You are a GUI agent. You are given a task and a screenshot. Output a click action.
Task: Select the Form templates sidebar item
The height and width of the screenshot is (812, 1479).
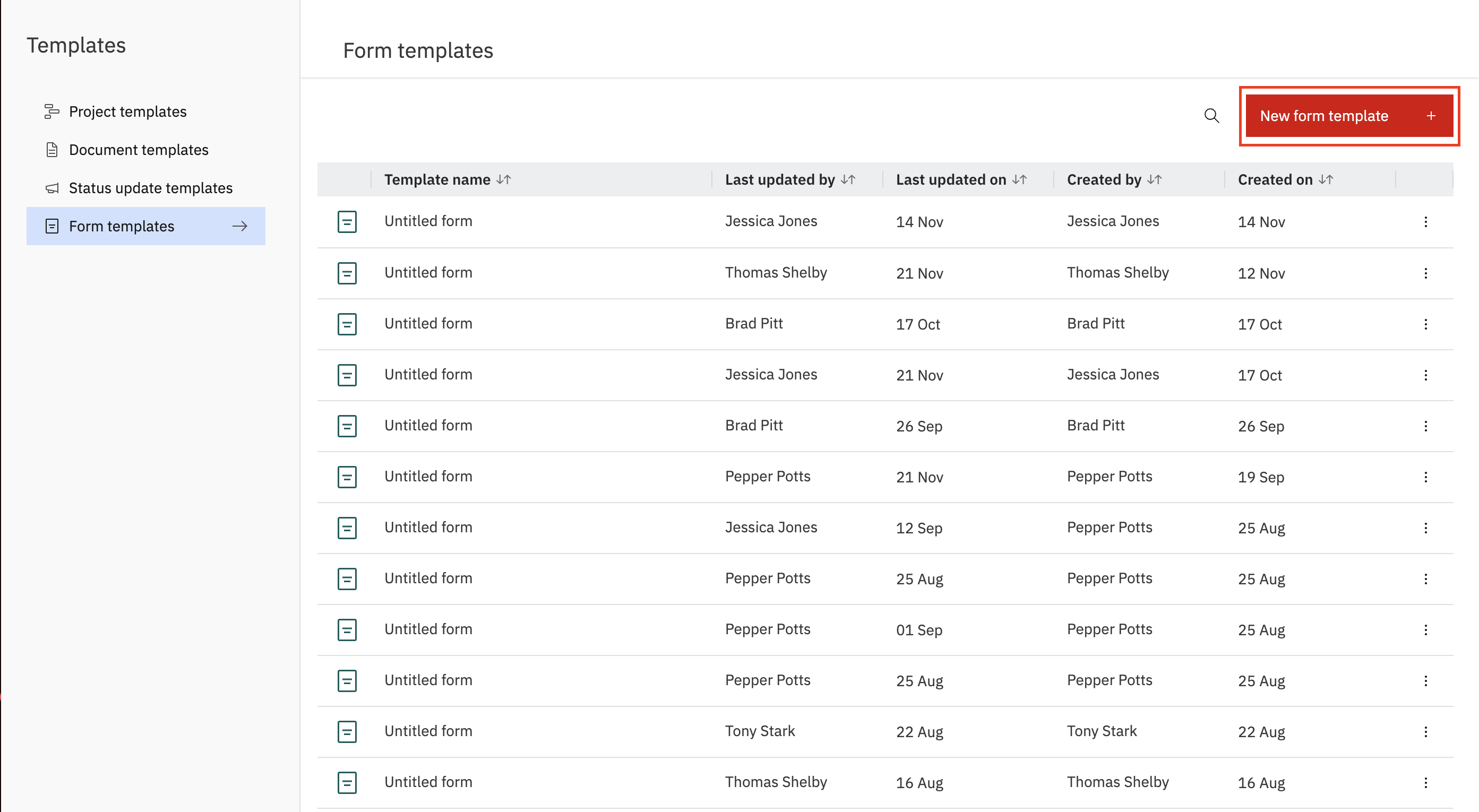point(121,226)
